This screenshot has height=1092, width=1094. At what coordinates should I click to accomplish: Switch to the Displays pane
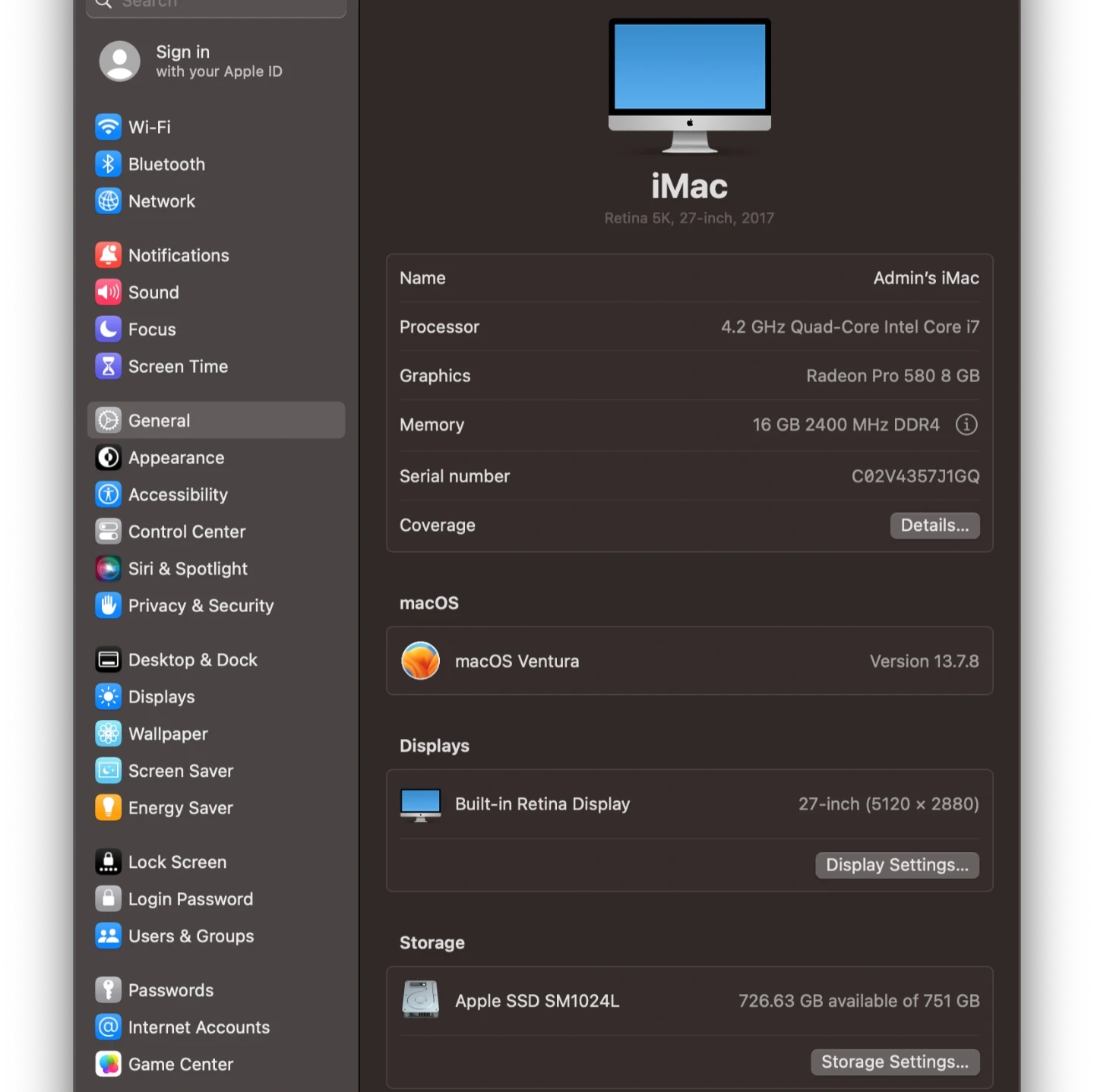point(161,697)
